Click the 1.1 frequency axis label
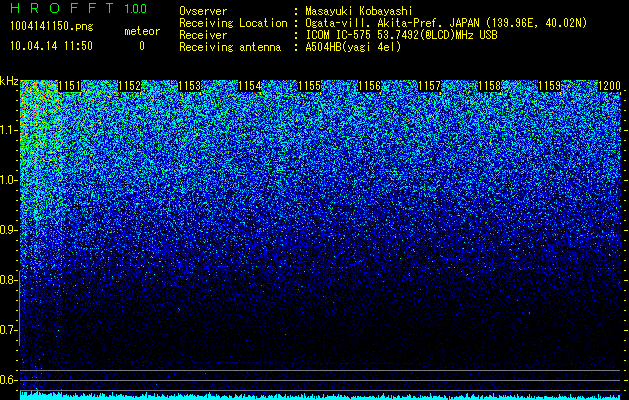 coord(8,130)
